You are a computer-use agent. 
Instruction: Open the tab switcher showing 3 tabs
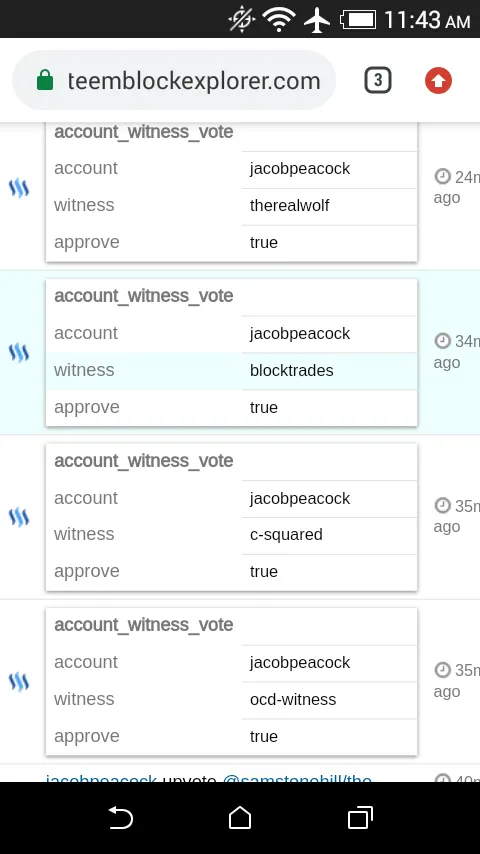[x=378, y=81]
